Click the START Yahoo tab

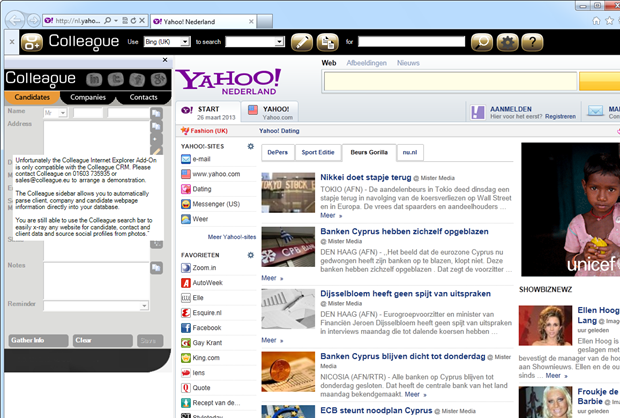coord(208,112)
